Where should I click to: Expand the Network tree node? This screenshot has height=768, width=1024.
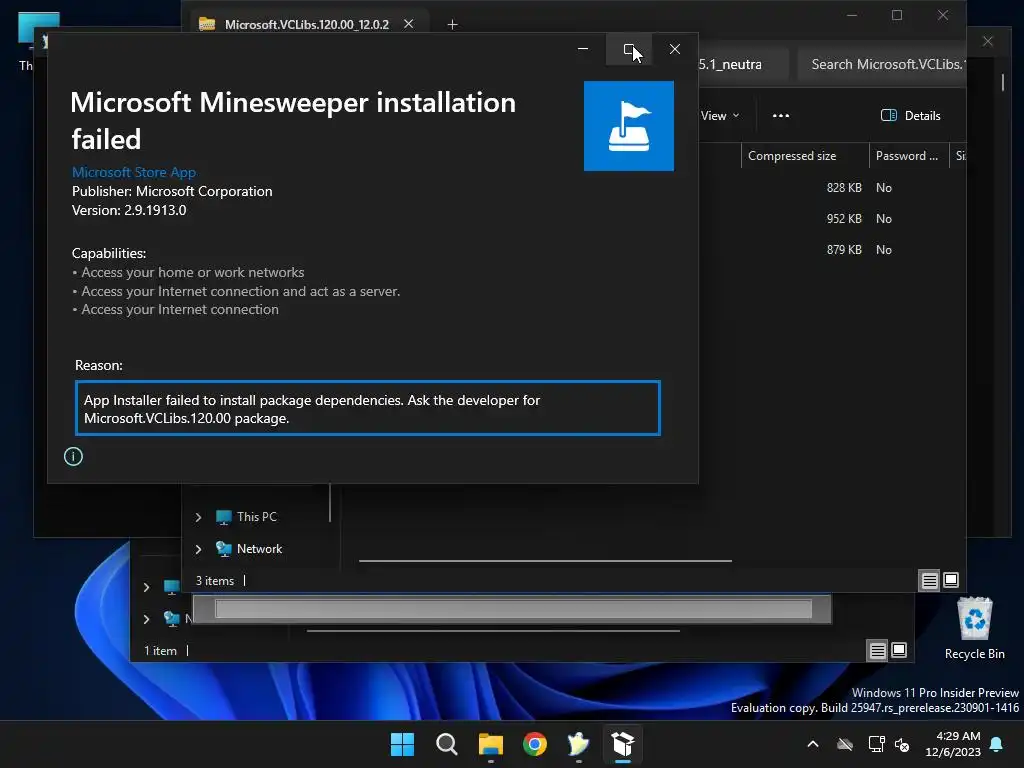(x=199, y=549)
